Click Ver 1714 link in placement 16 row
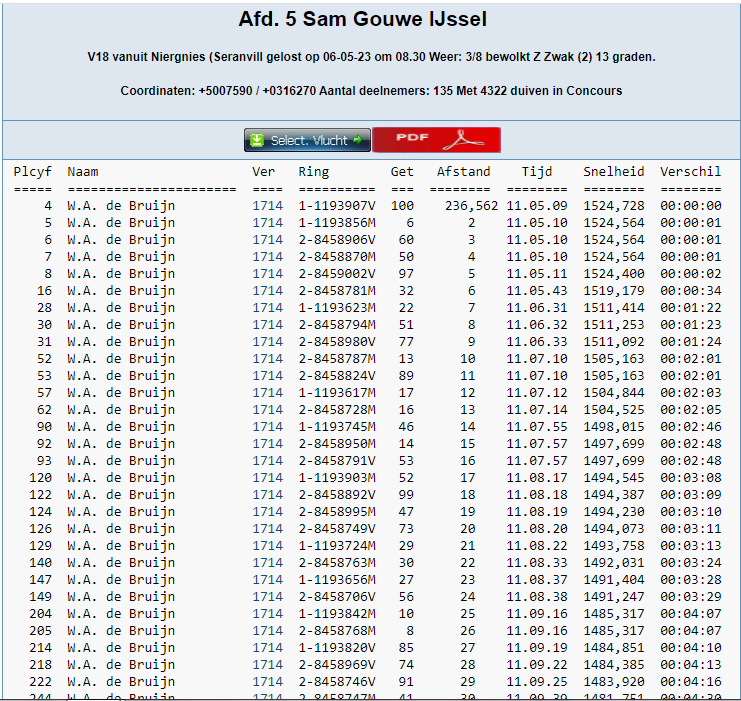 coord(267,291)
